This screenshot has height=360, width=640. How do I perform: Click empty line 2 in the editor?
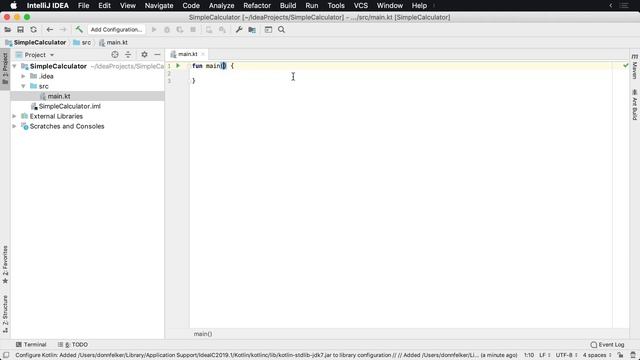(x=400, y=73)
